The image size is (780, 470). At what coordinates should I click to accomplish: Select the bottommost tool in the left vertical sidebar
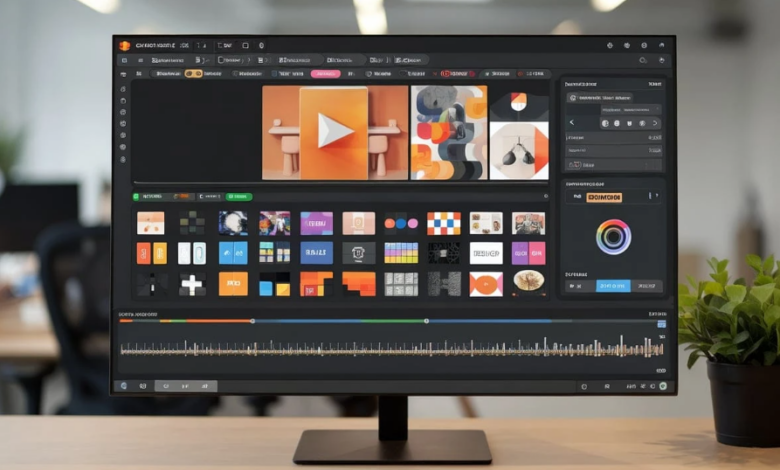click(123, 160)
